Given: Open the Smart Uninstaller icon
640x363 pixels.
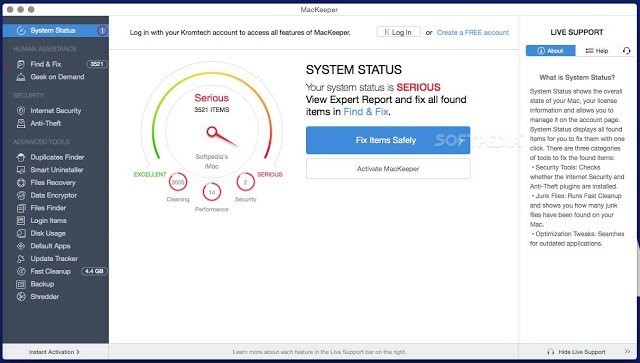Looking at the screenshot, I should [x=21, y=170].
